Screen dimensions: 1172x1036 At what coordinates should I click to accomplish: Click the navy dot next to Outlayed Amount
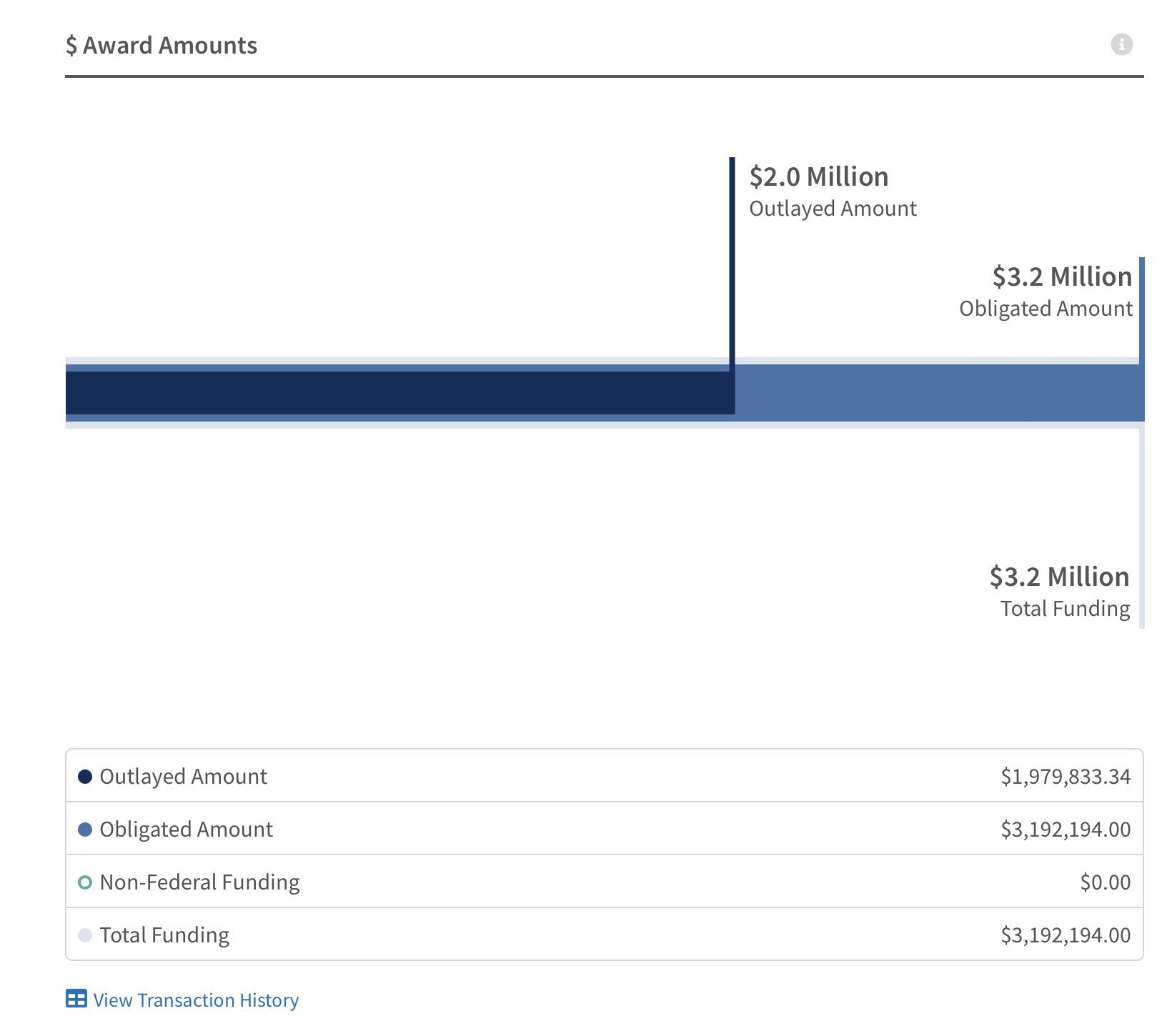[85, 777]
